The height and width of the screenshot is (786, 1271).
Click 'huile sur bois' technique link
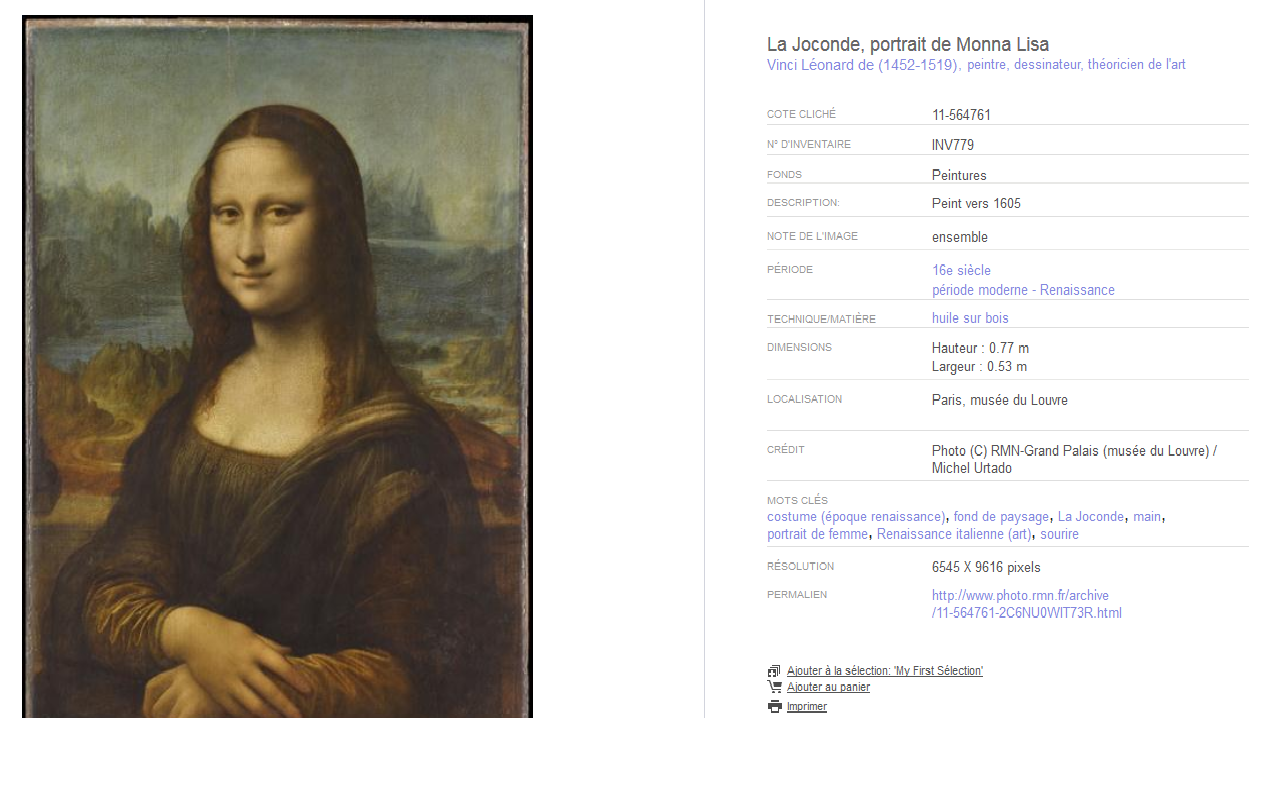tap(970, 318)
